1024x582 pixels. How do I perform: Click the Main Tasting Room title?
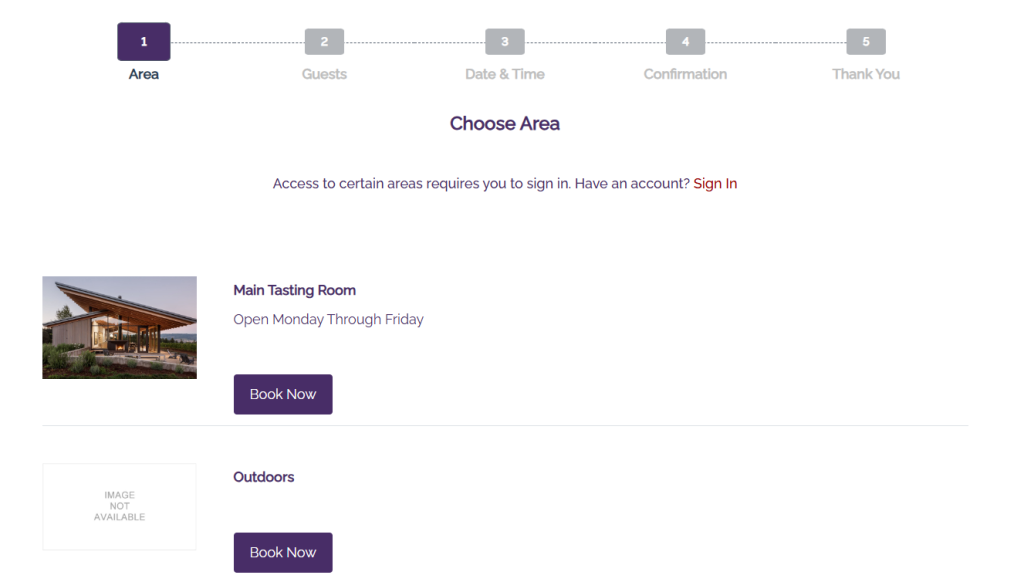pyautogui.click(x=294, y=290)
